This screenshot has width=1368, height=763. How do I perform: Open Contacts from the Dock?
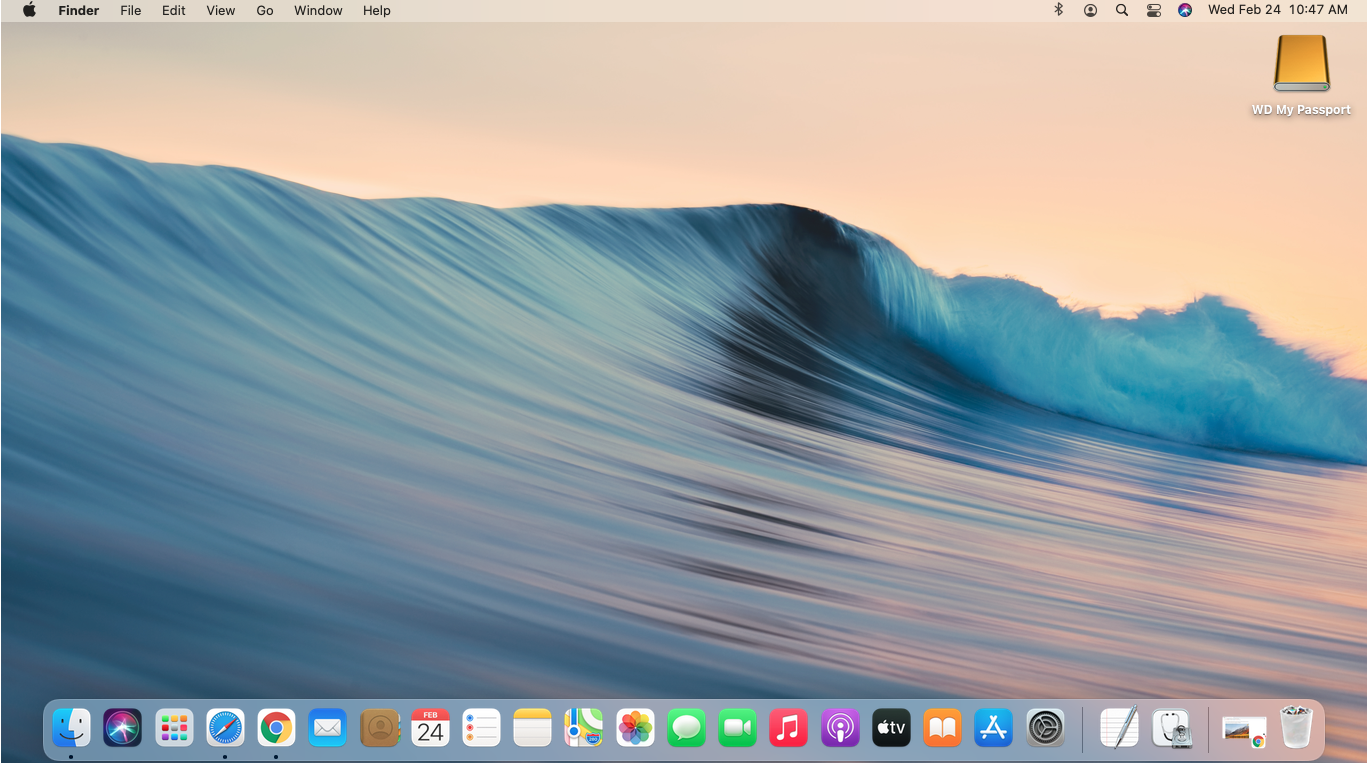tap(380, 727)
